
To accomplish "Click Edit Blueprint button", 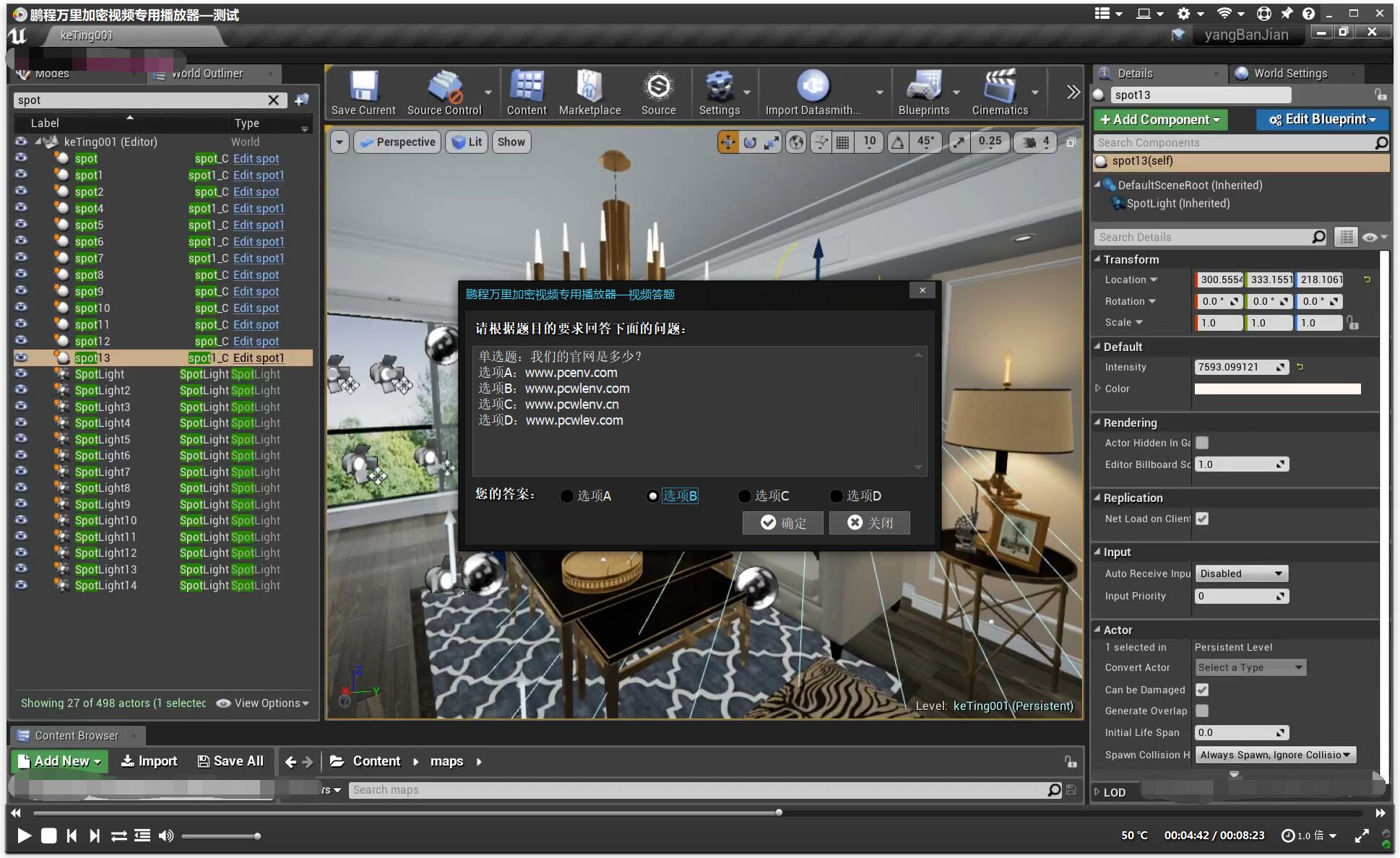I will [x=1323, y=120].
